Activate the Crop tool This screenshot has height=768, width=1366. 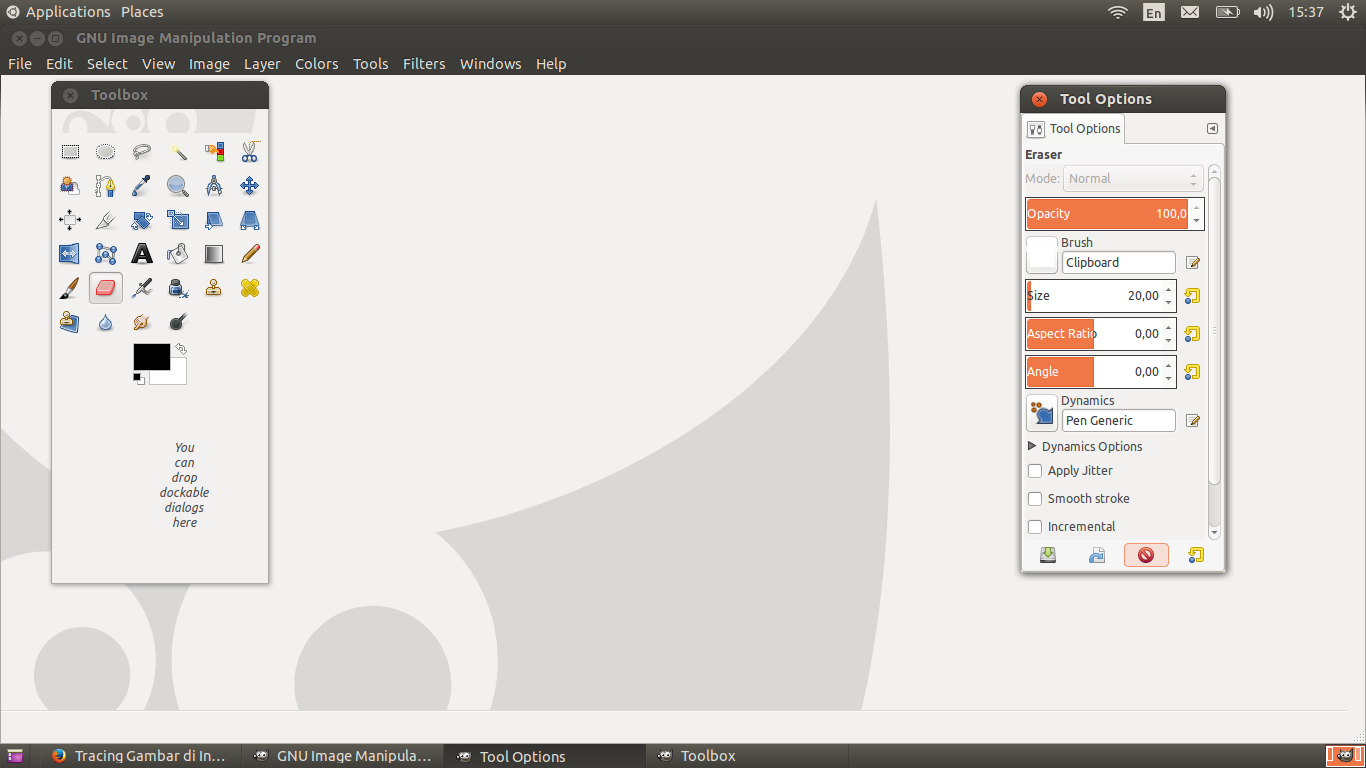pyautogui.click(x=106, y=220)
